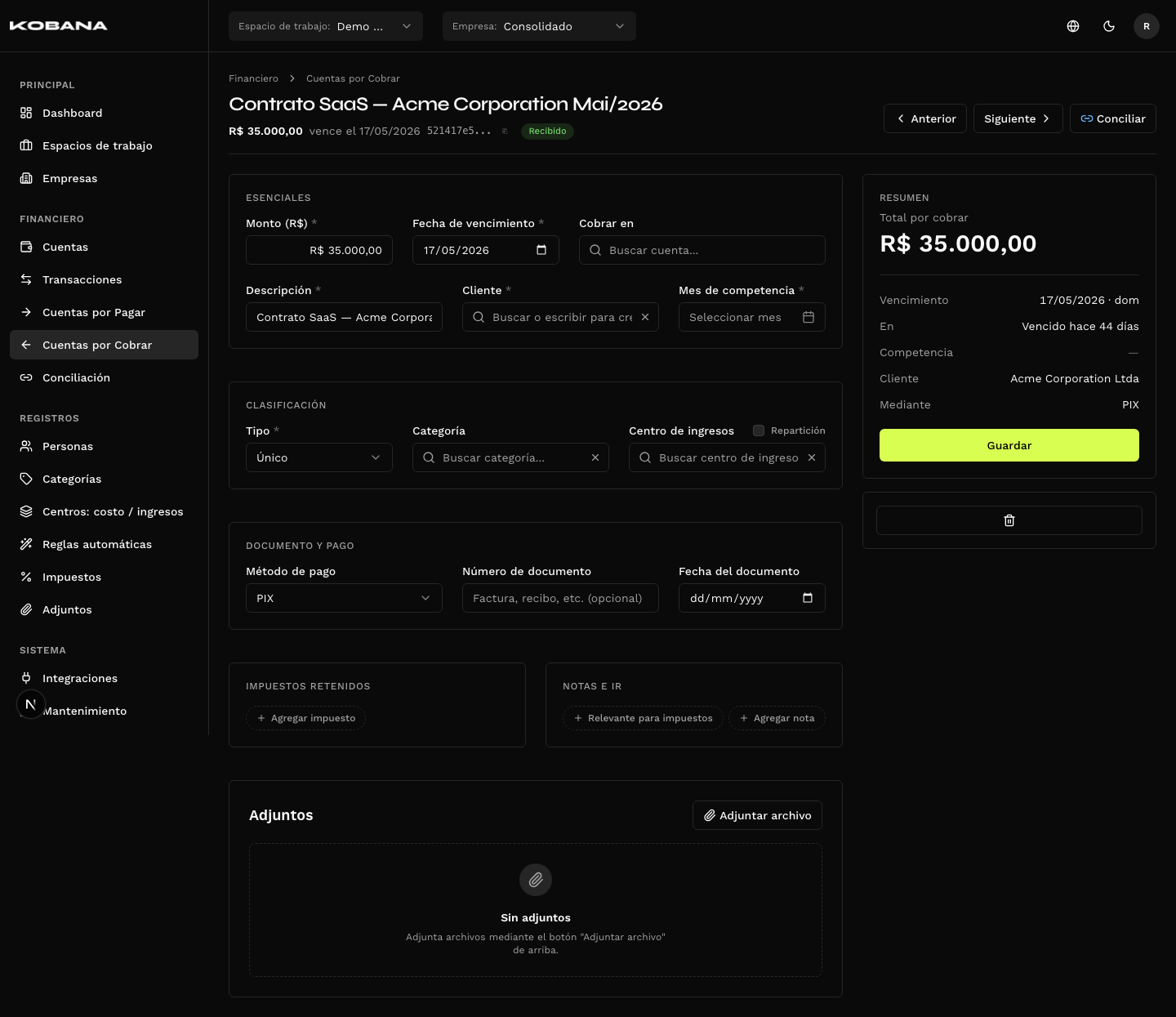
Task: Open calendar in Fecha del documento
Action: point(808,598)
